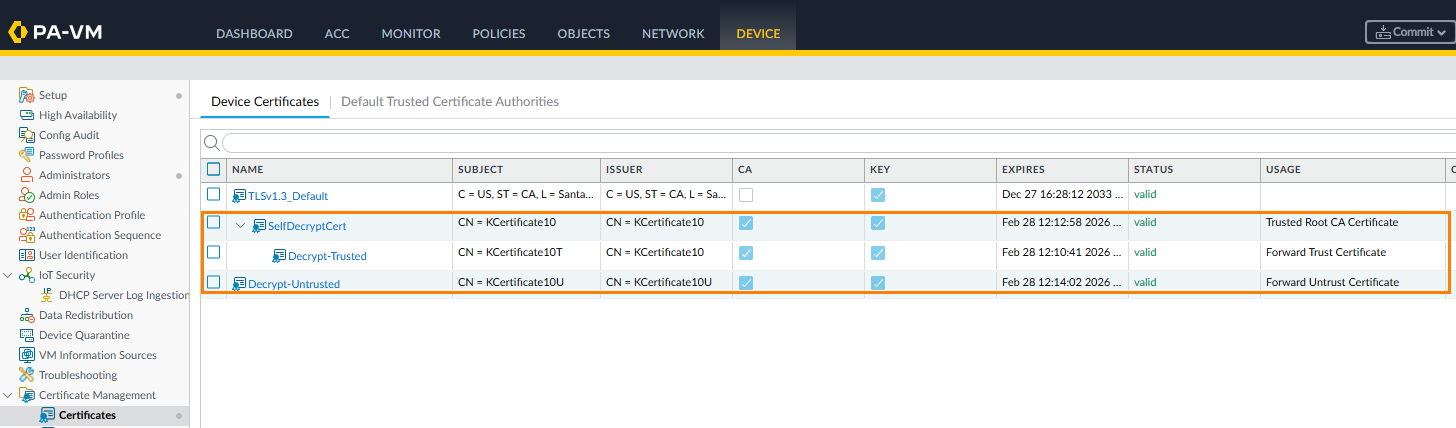Image resolution: width=1456 pixels, height=428 pixels.
Task: Click CA checkbox for SelfDecryptCert
Action: click(x=746, y=223)
